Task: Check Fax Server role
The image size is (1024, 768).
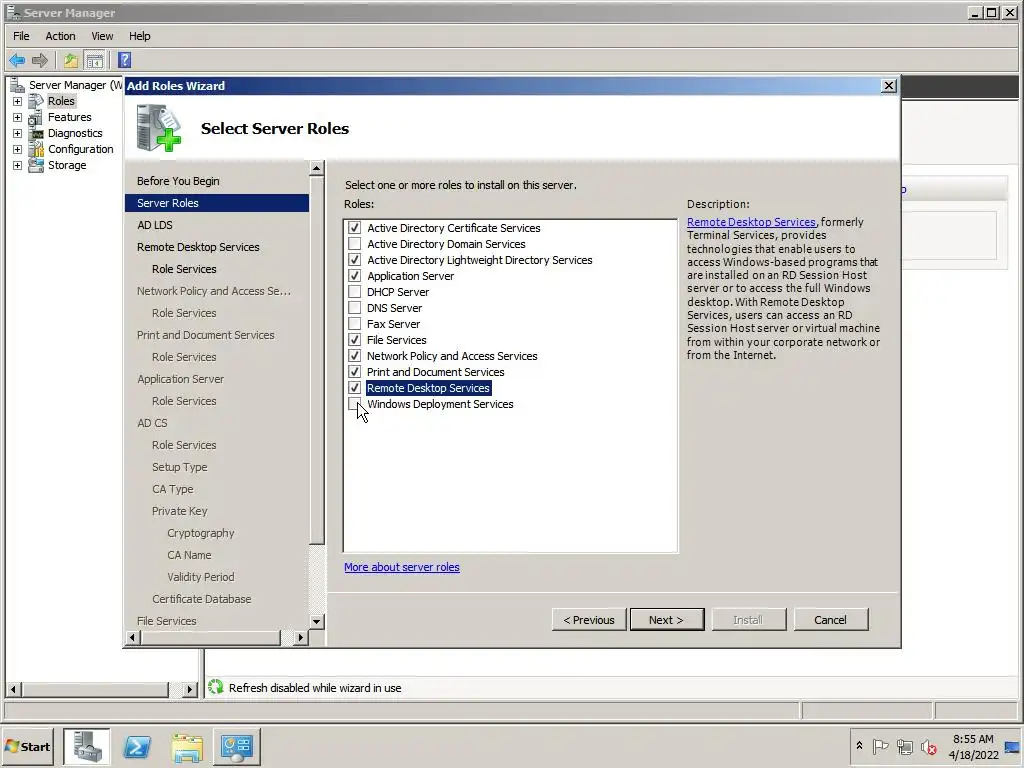Action: [355, 324]
